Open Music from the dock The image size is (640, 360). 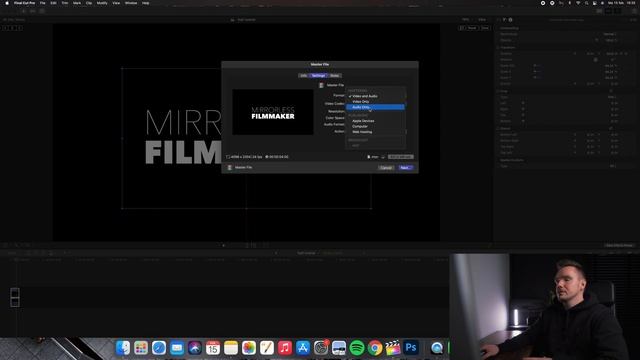(284, 348)
